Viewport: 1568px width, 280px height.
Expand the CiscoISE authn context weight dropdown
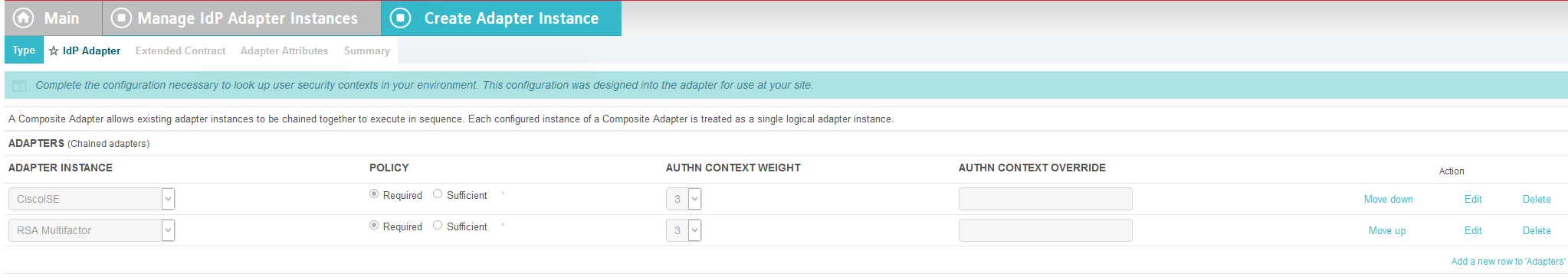(684, 199)
